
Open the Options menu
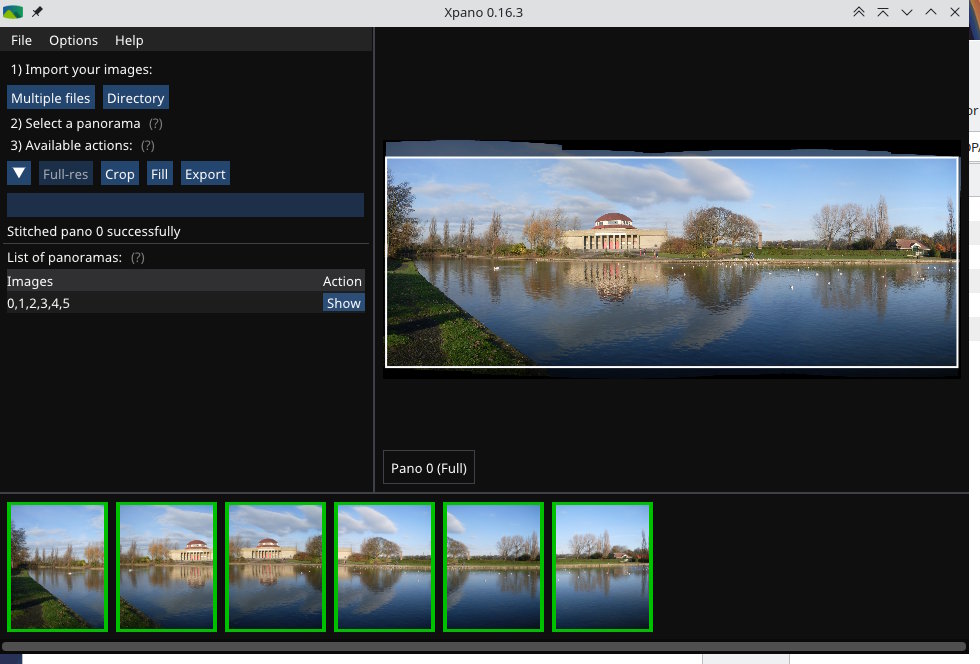click(x=73, y=40)
